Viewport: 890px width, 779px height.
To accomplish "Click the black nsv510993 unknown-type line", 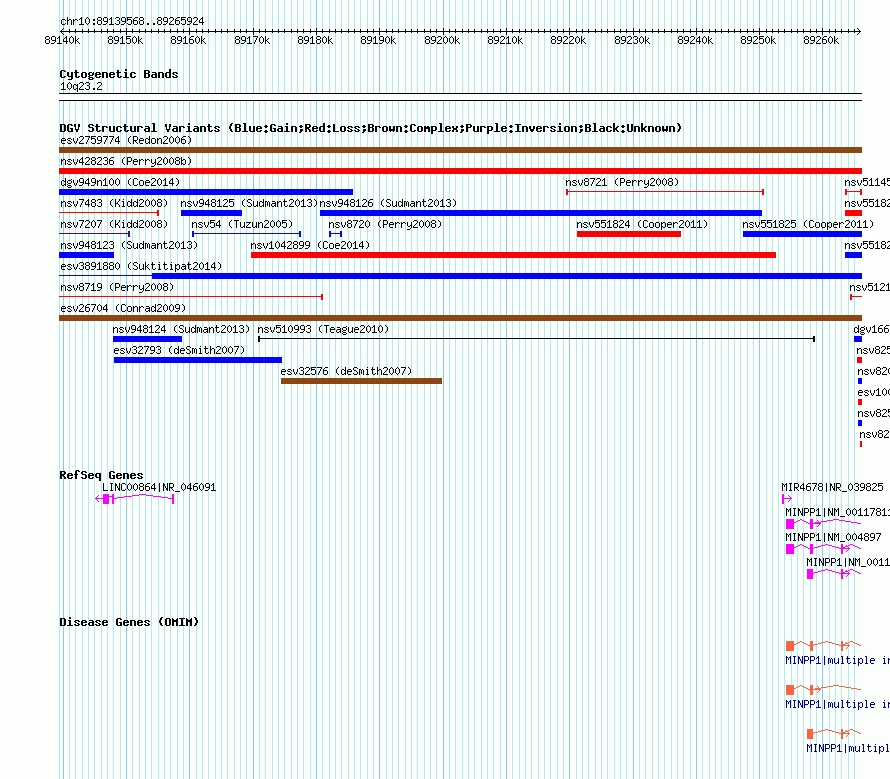I will click(x=536, y=339).
